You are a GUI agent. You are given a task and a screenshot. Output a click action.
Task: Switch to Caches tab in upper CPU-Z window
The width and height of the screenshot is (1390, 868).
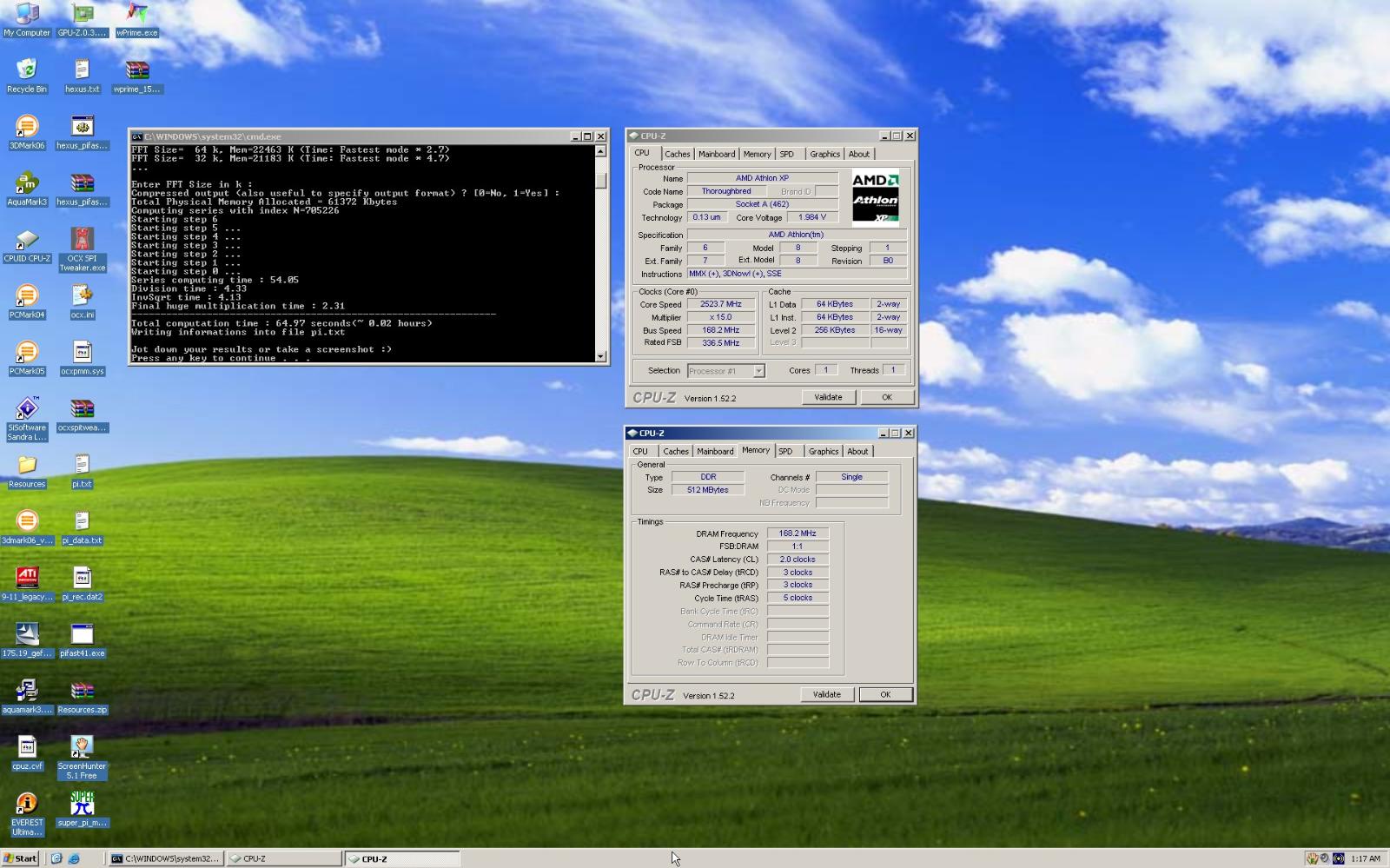[x=678, y=154]
